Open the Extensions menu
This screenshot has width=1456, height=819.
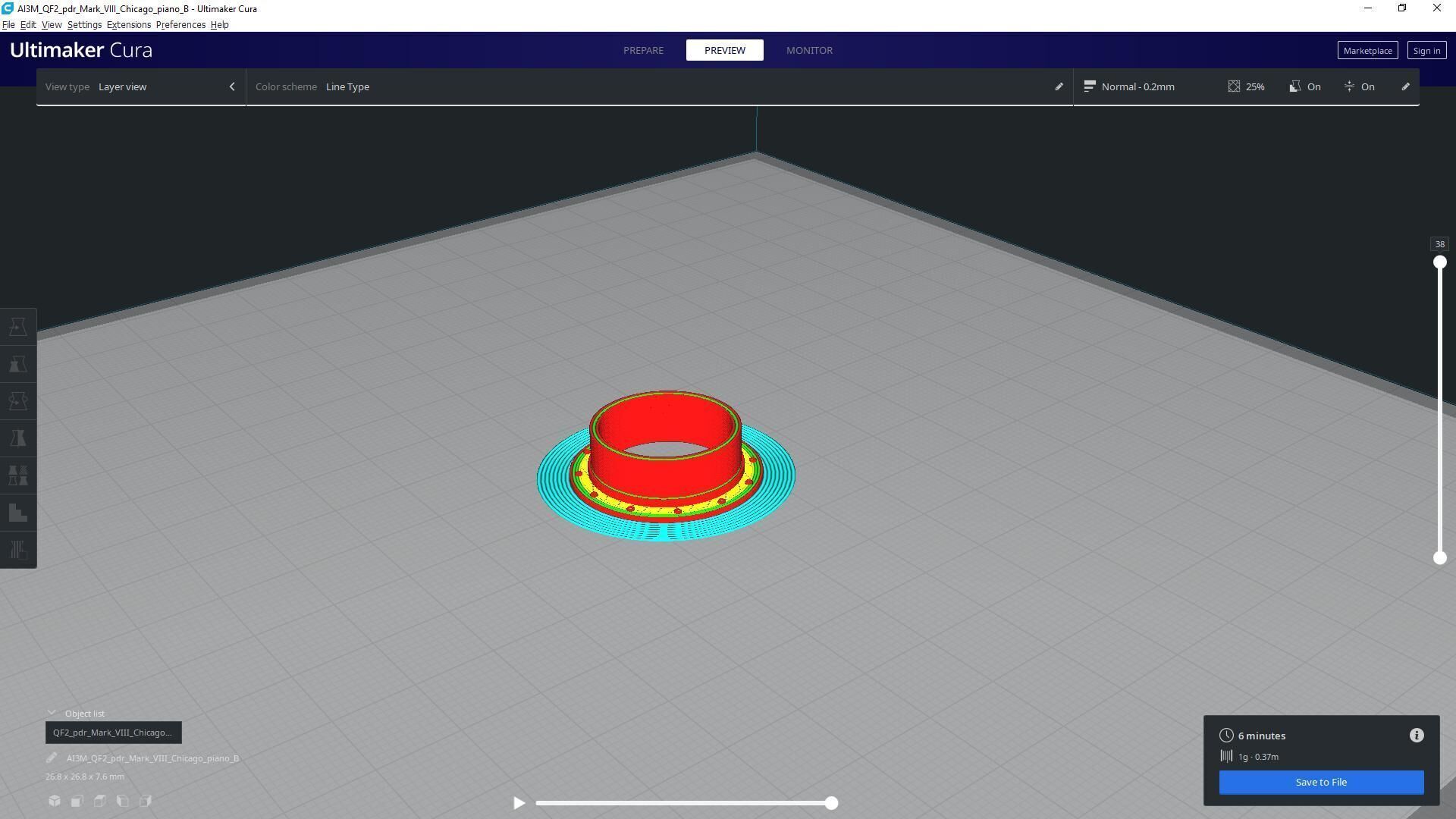[x=128, y=25]
